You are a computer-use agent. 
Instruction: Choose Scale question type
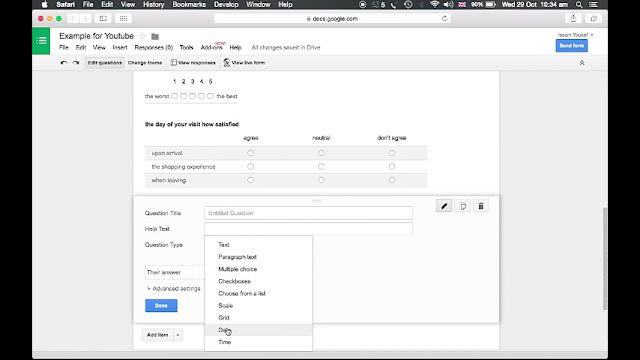(x=258, y=306)
